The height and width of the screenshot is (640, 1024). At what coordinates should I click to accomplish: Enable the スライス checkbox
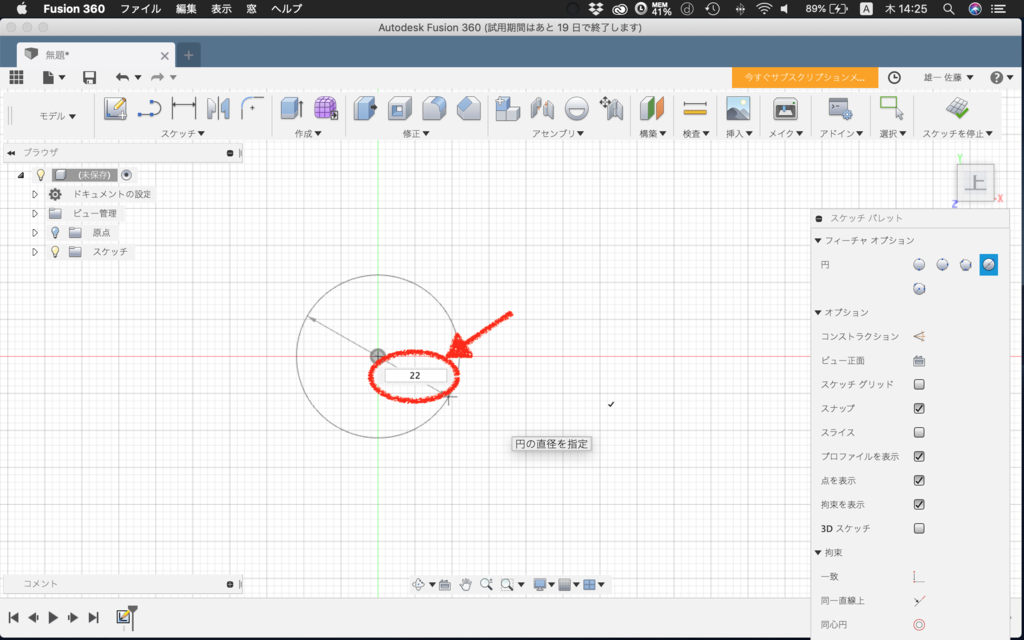(x=919, y=432)
